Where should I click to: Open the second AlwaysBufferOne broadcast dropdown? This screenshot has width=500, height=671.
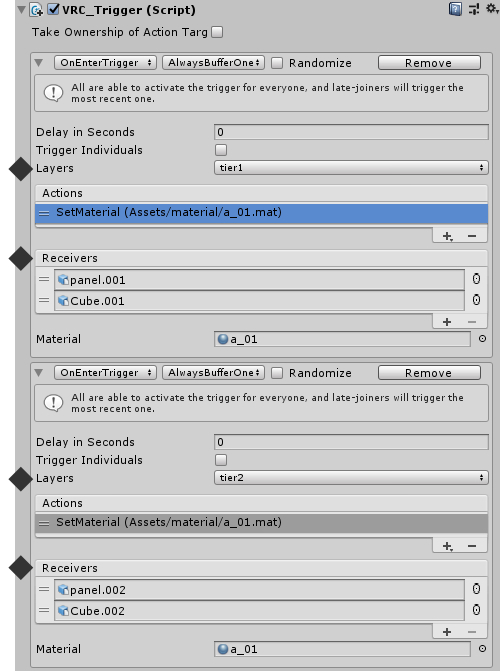tap(213, 373)
